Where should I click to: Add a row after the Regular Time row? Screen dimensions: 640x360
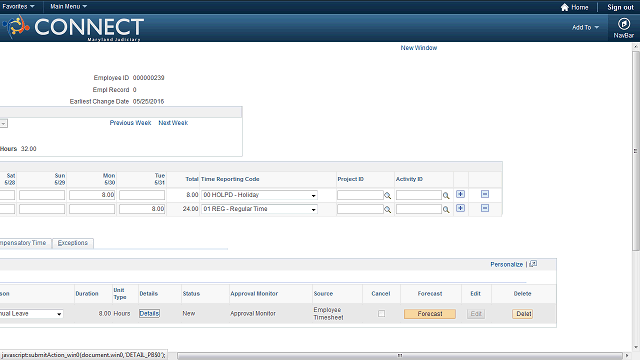(460, 208)
